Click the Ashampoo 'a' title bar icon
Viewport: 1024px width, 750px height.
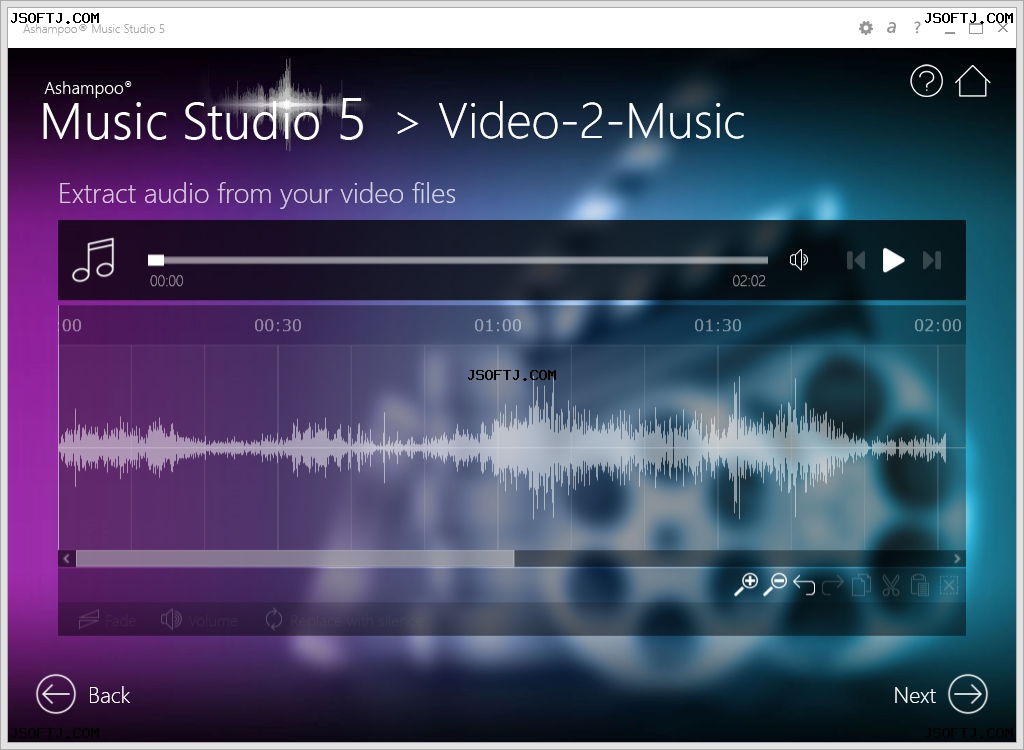[891, 28]
